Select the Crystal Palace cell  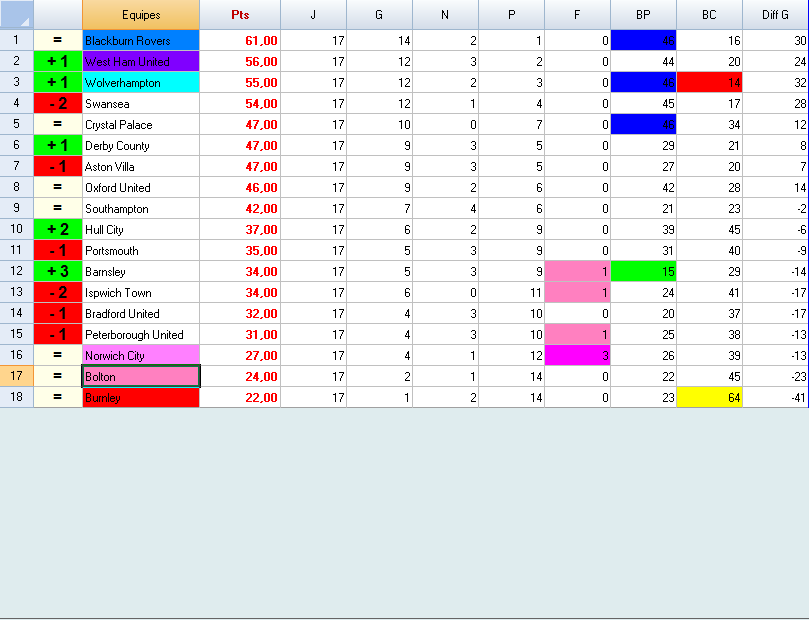tap(141, 124)
